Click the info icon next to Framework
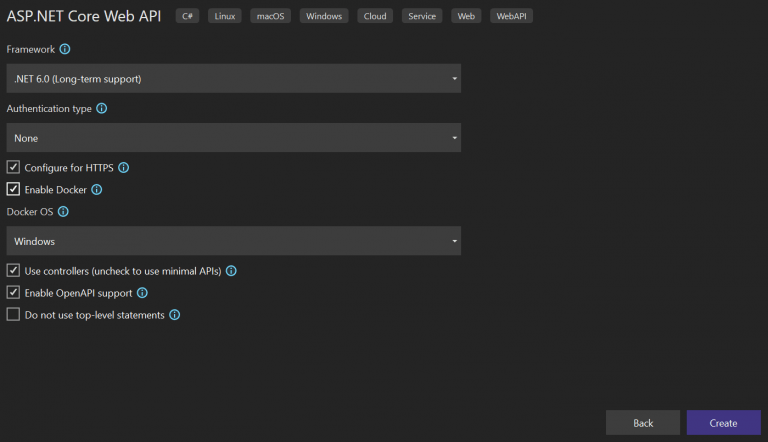The height and width of the screenshot is (442, 768). pos(65,49)
